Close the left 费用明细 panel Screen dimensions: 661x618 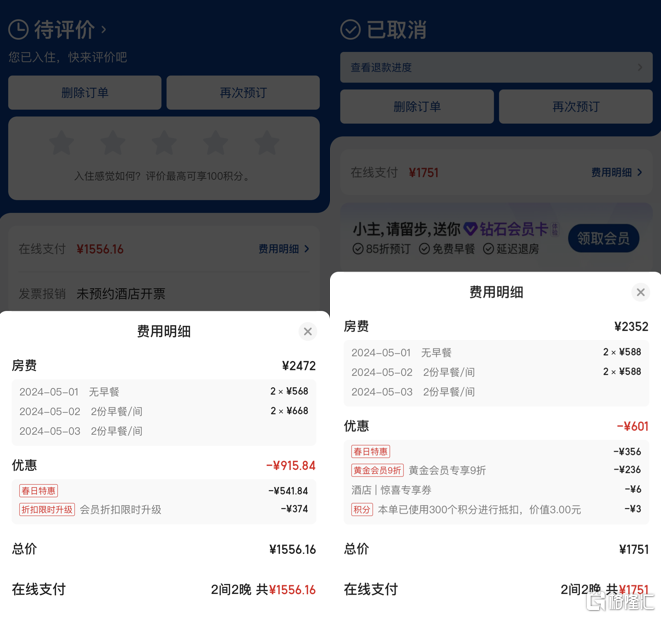[308, 332]
